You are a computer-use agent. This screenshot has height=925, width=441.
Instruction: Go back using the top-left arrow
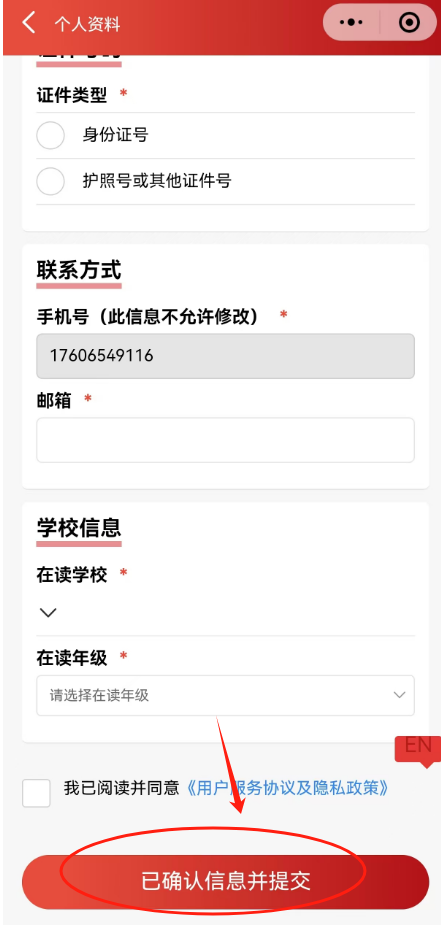click(x=28, y=23)
